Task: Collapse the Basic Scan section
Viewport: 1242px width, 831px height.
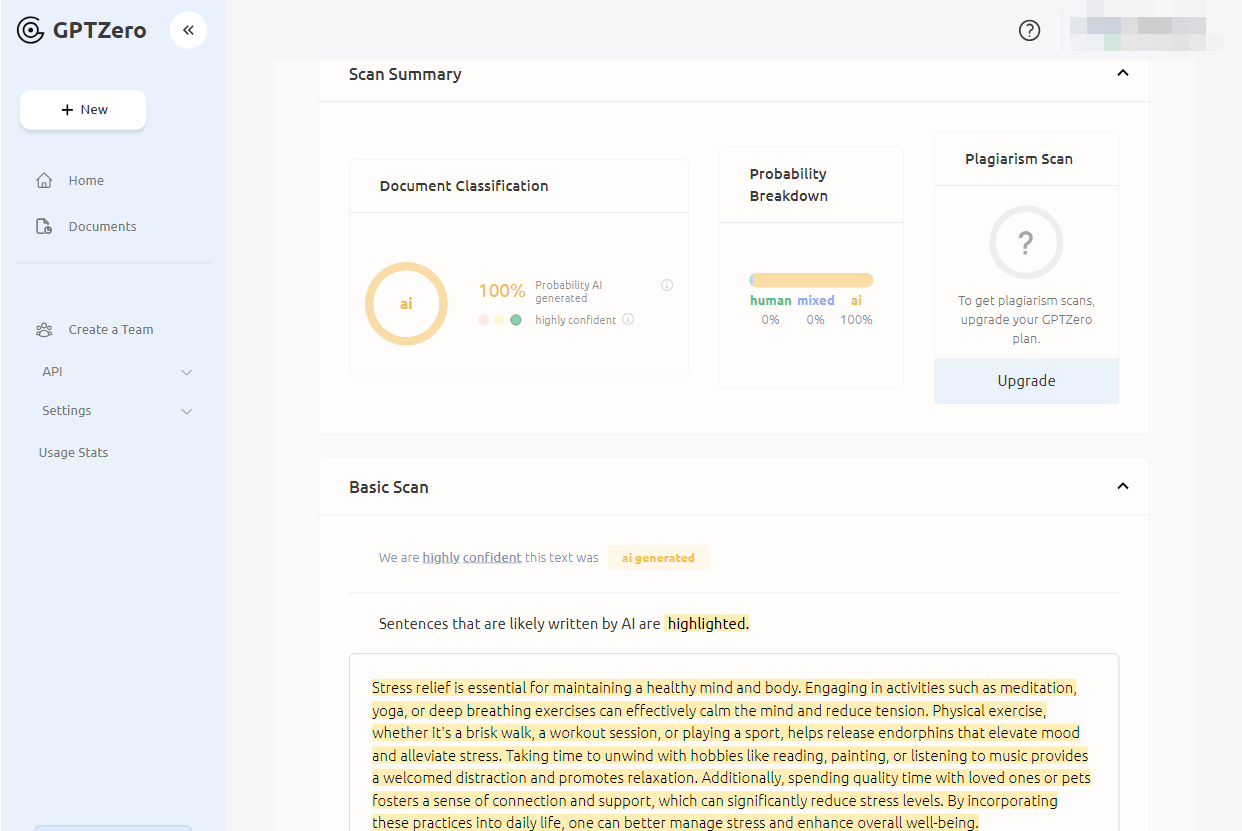Action: pyautogui.click(x=1122, y=486)
